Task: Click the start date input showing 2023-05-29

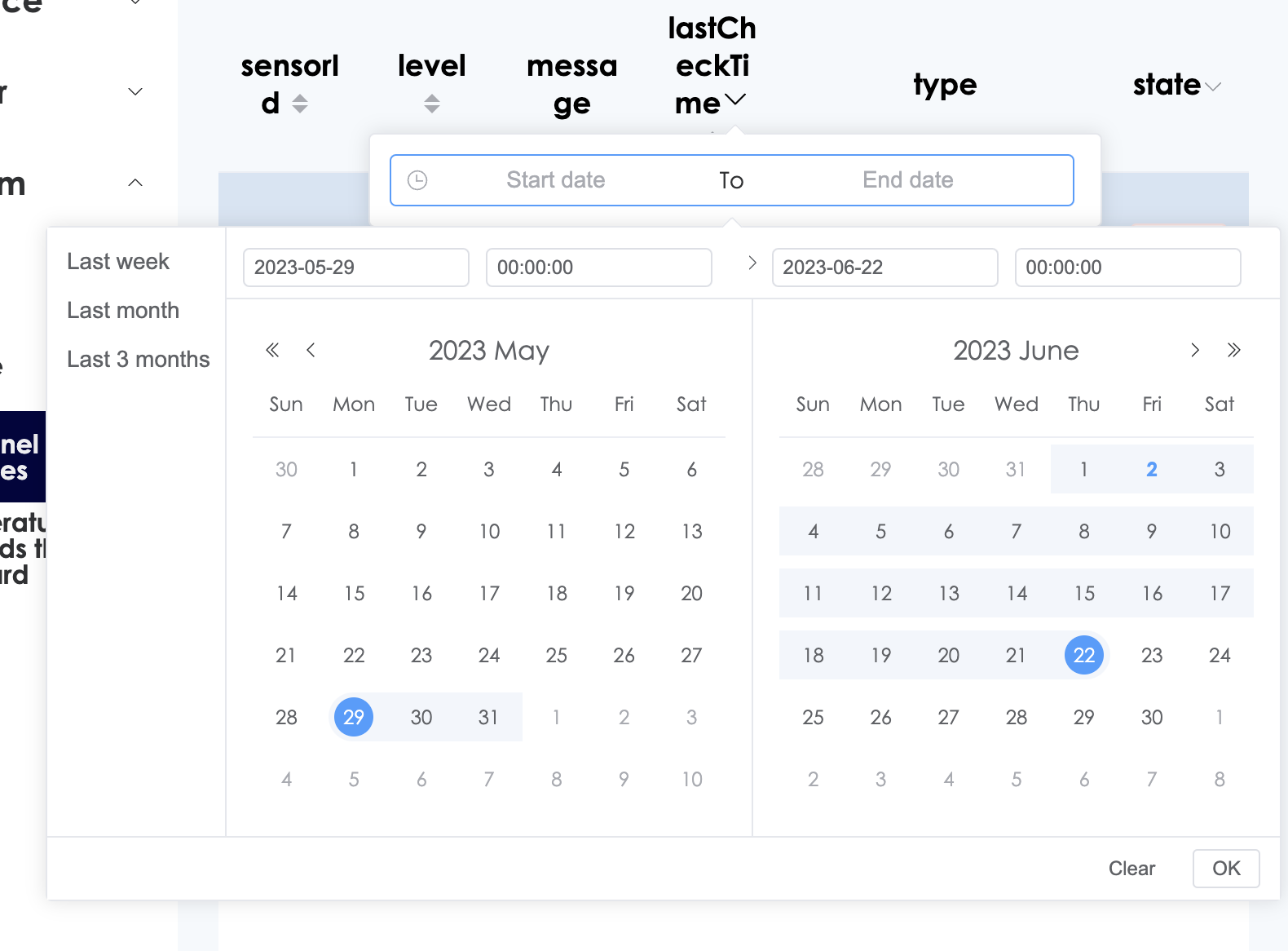Action: (355, 268)
